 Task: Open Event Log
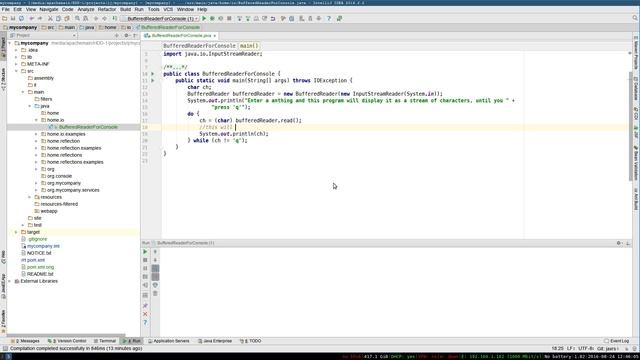[617, 341]
